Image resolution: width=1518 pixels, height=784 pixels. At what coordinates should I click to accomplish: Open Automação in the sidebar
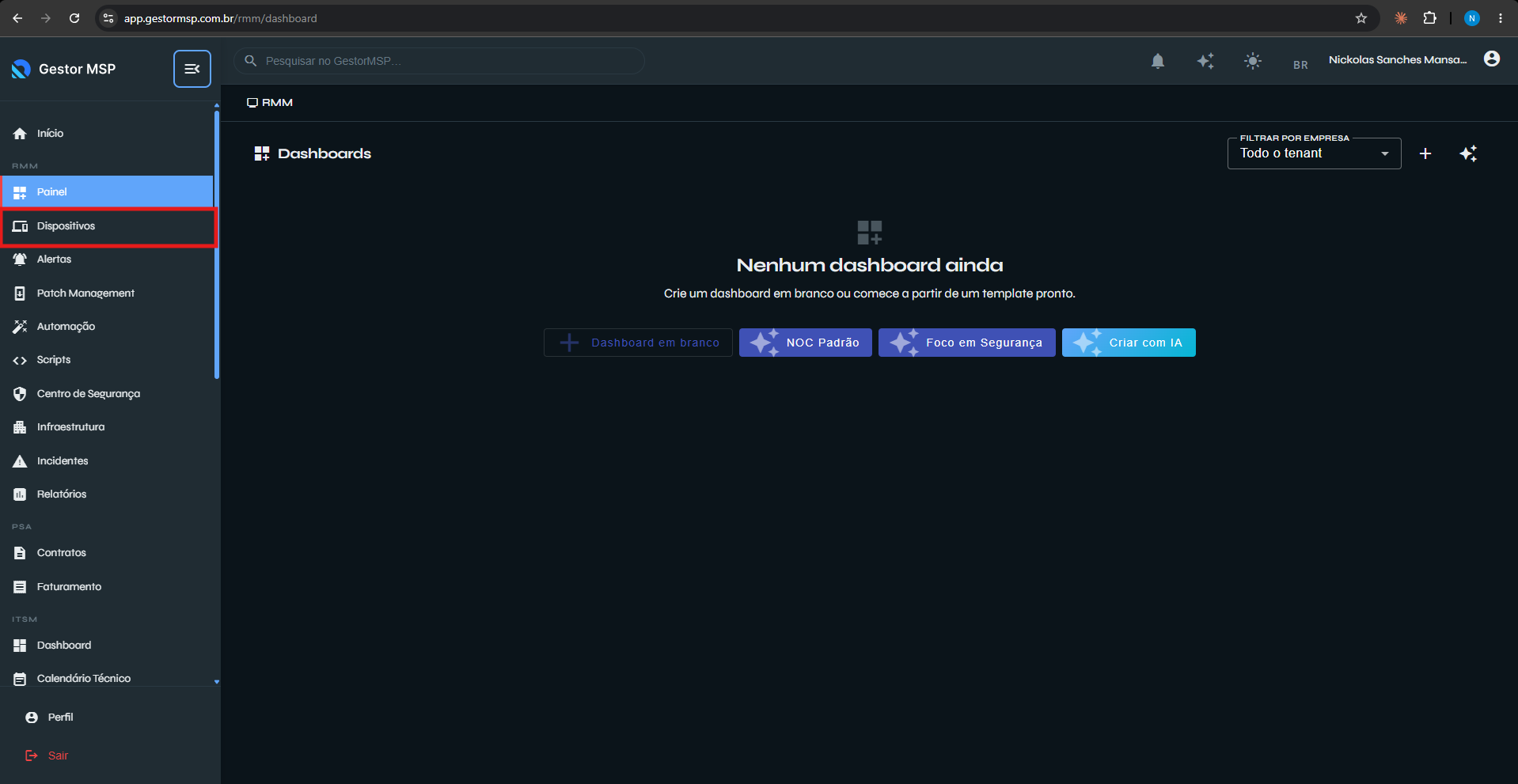coord(107,327)
